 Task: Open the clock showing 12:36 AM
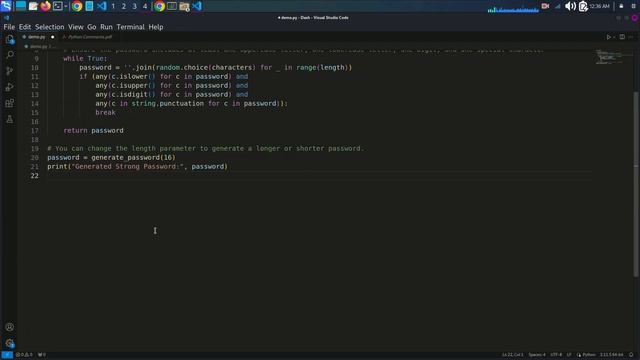[600, 6]
